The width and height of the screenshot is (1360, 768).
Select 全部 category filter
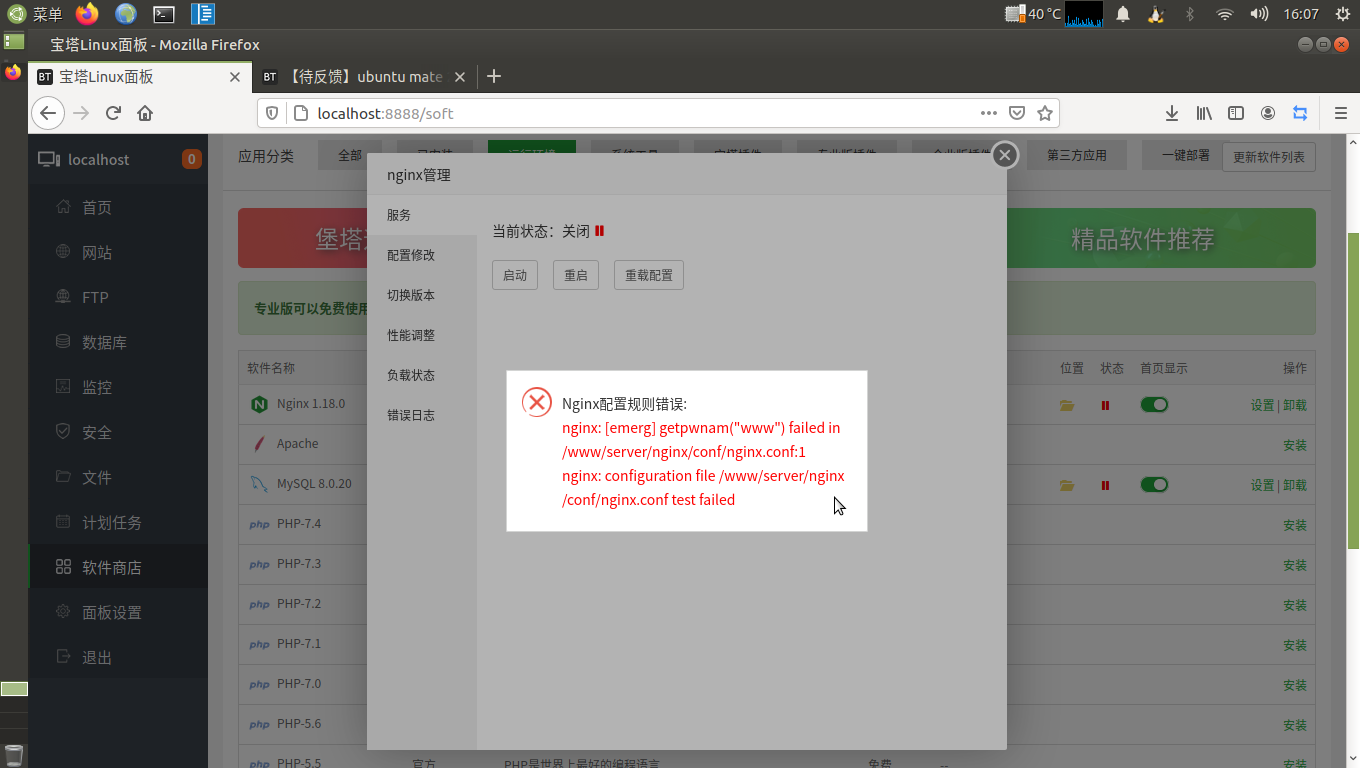tap(350, 155)
